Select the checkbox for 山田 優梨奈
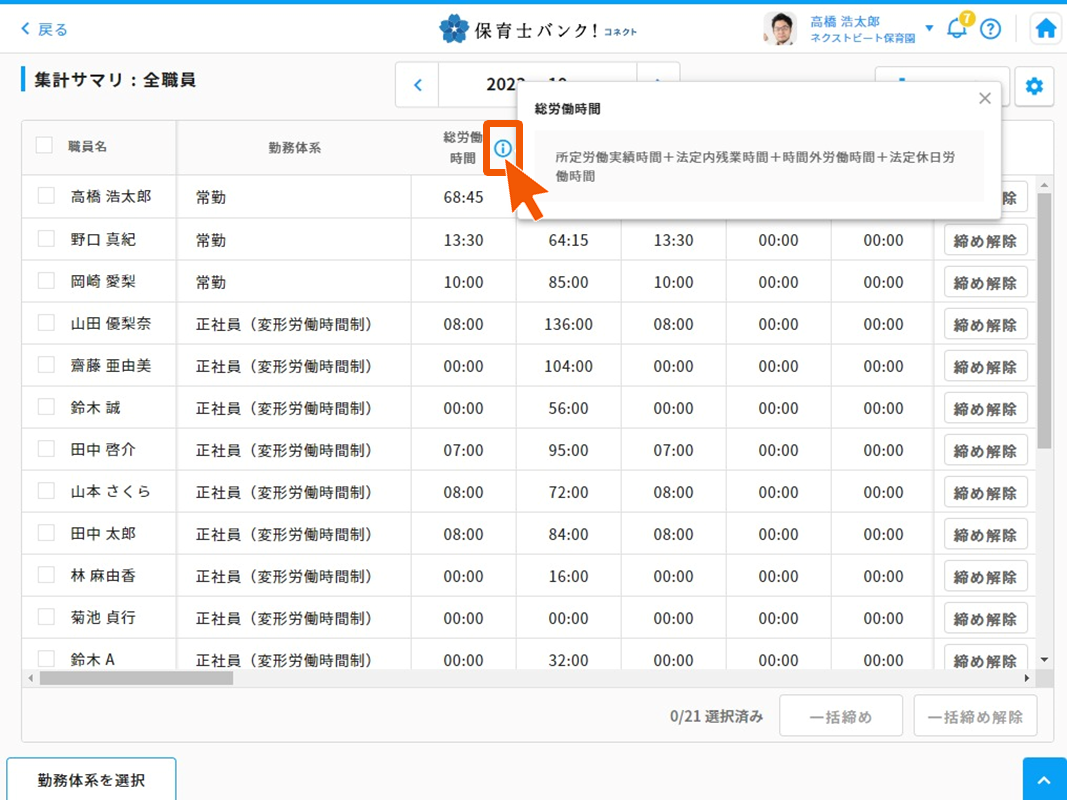 pos(46,323)
